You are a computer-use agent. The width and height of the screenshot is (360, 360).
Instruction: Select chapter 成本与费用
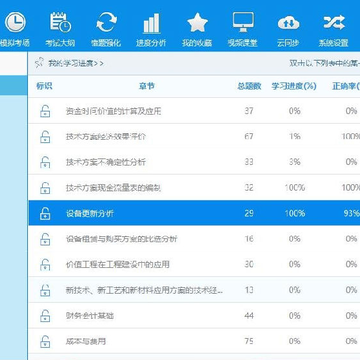click(x=86, y=342)
